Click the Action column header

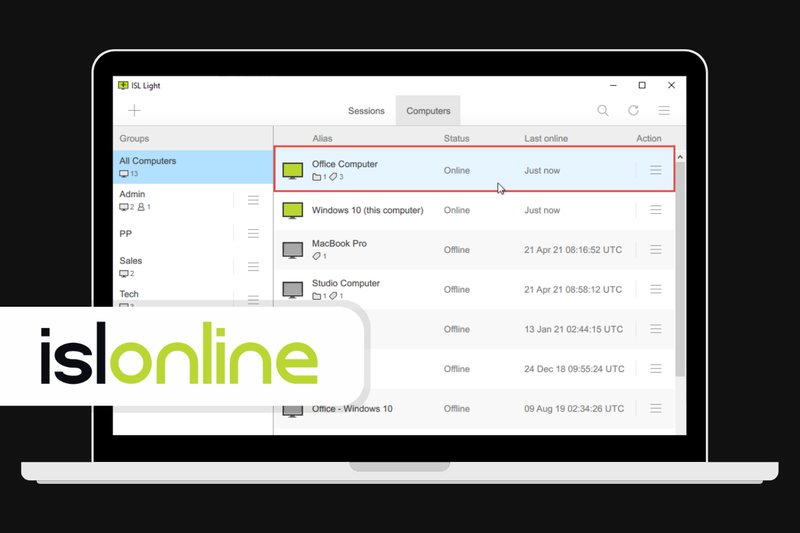(x=648, y=138)
